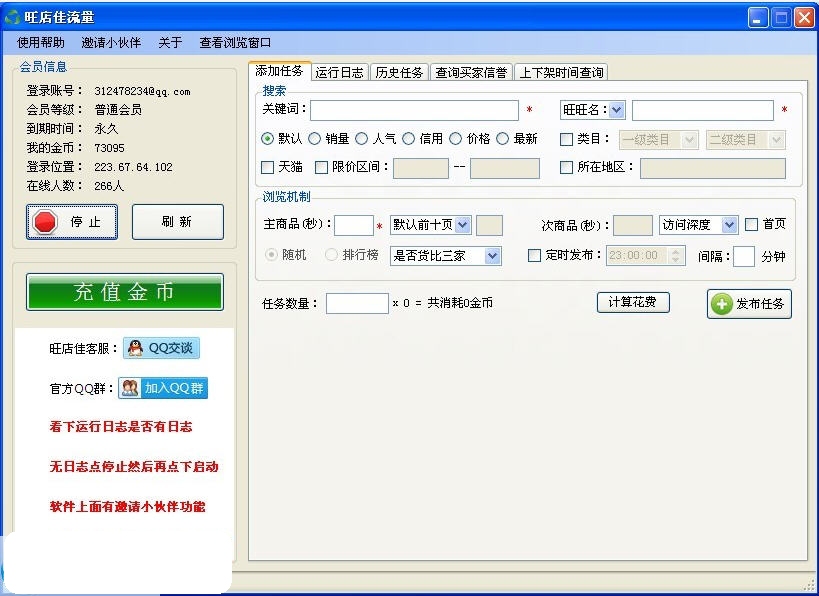Click the 停止 button label
Image resolution: width=819 pixels, height=596 pixels.
[x=85, y=222]
